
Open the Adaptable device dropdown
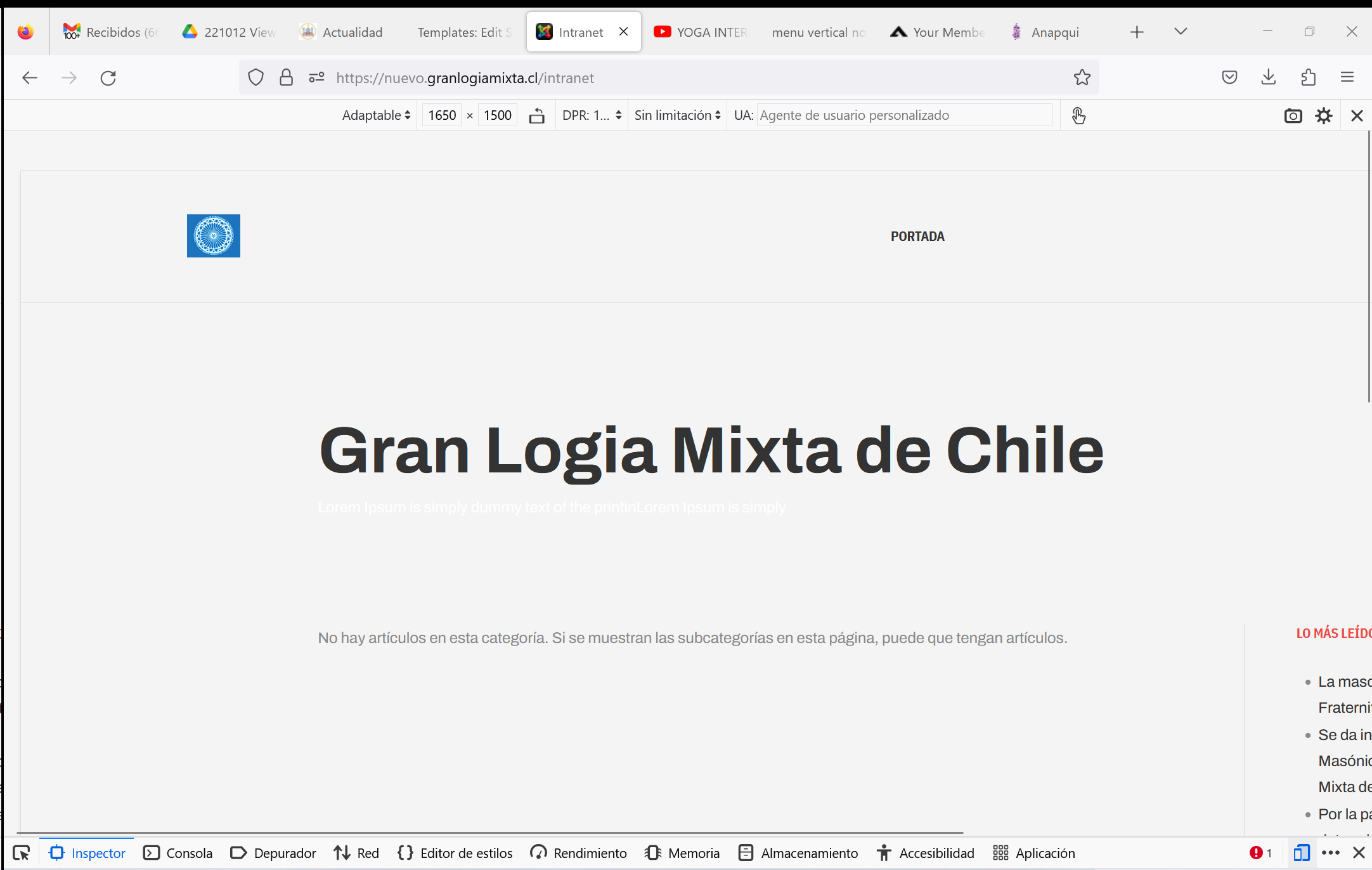point(376,115)
